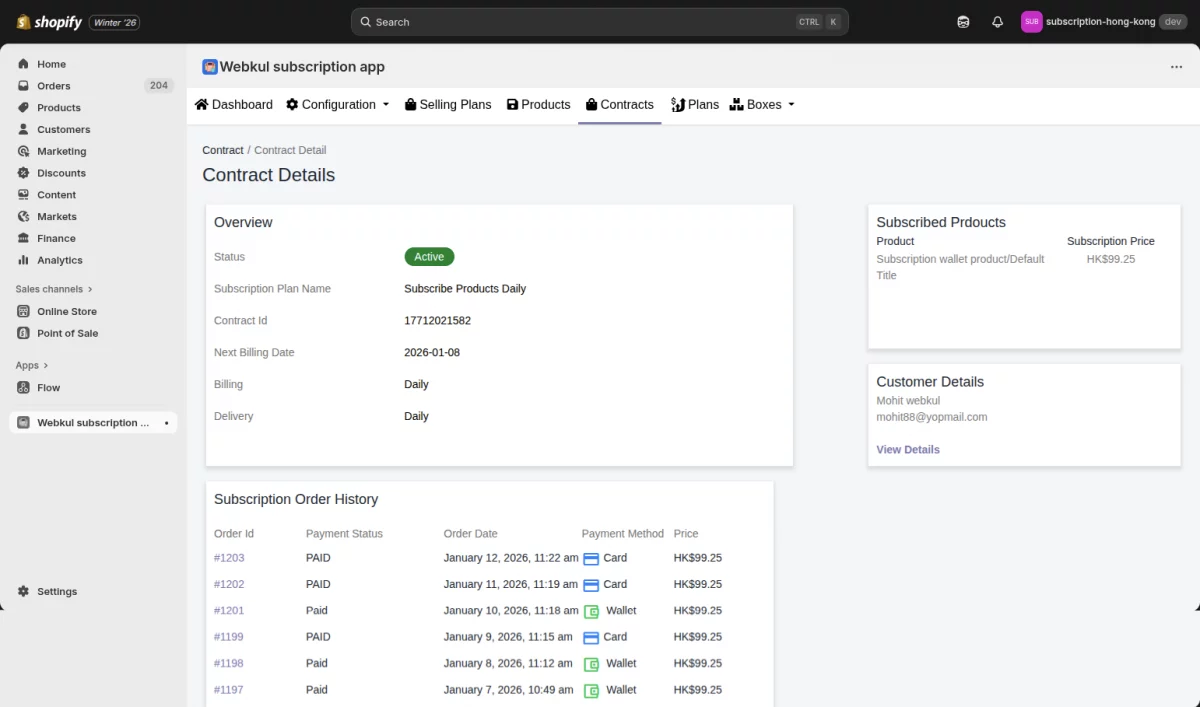The height and width of the screenshot is (707, 1200).
Task: Click the three-dot more options icon
Action: [x=1176, y=67]
